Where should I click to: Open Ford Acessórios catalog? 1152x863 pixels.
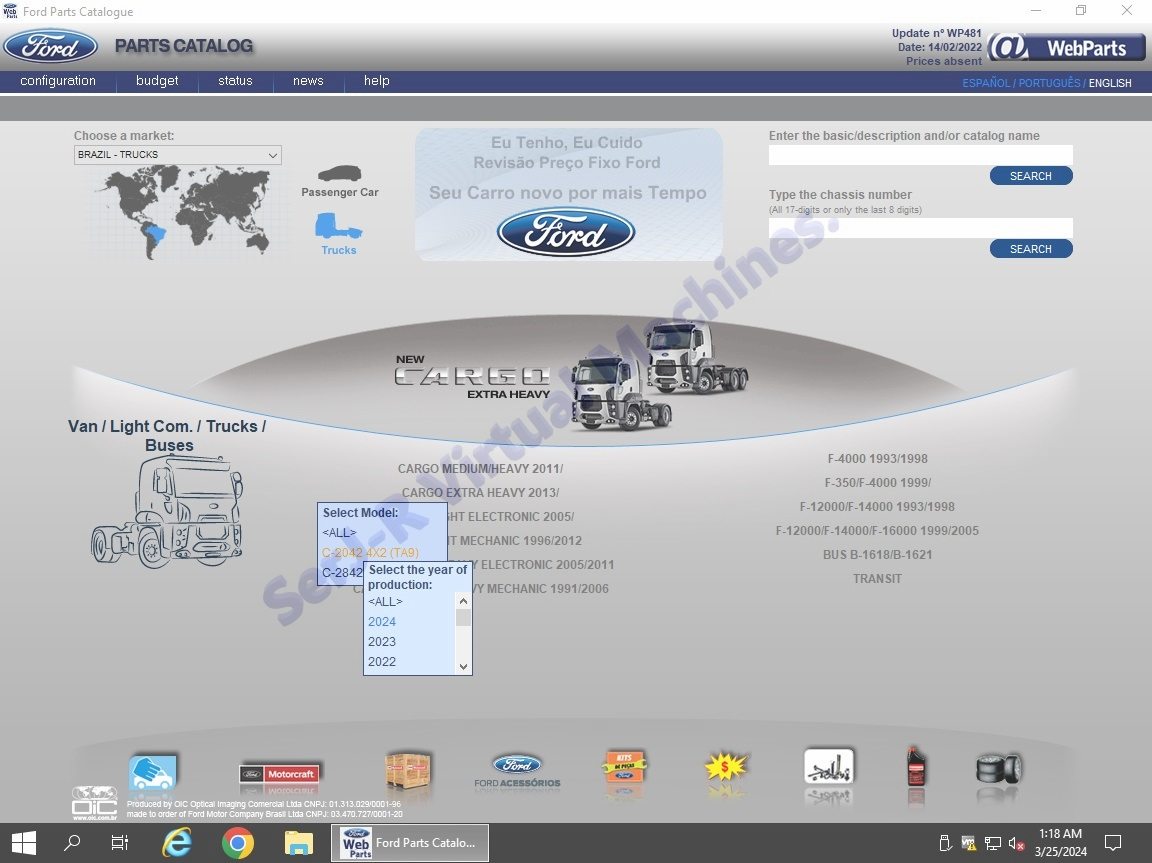tap(517, 771)
